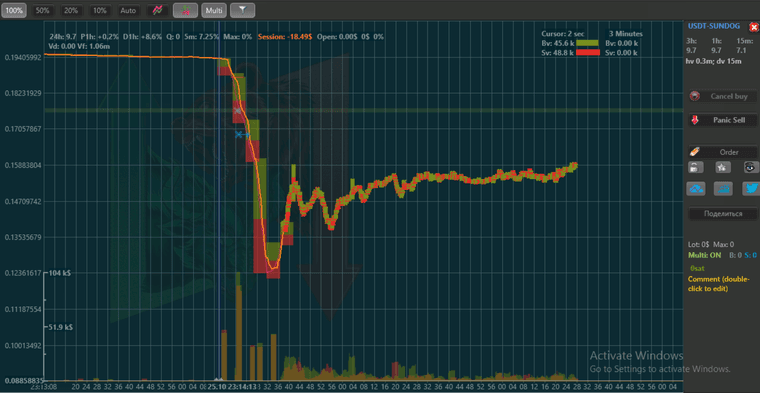
Task: Click the 104 k$ volume scale label
Action: coord(60,273)
